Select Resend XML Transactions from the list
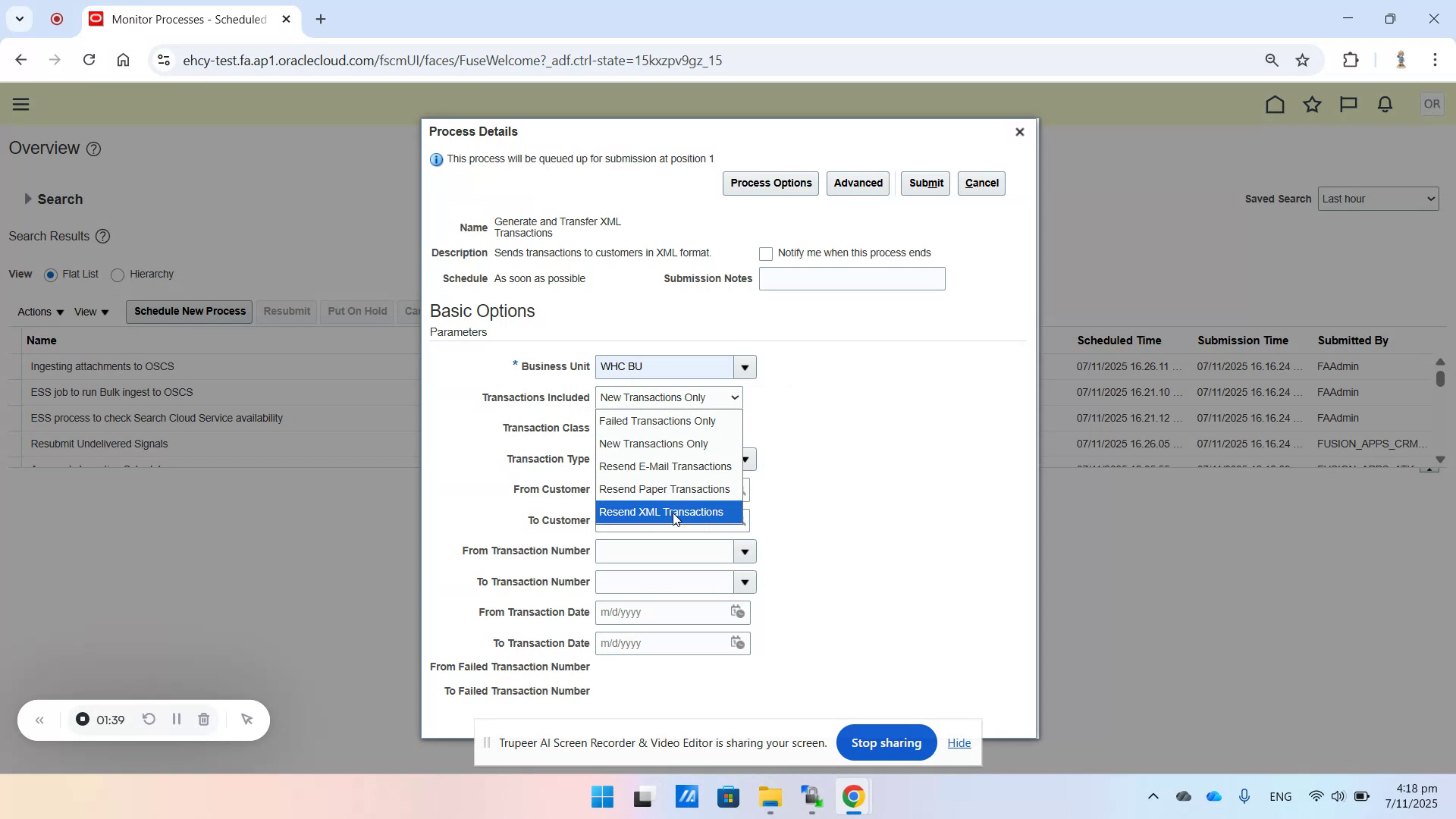 point(661,512)
